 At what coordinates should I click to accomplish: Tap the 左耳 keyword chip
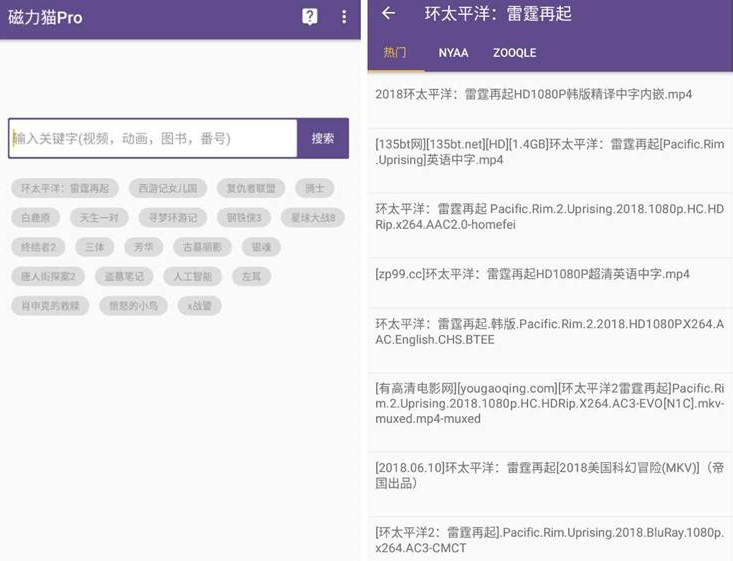pos(252,276)
